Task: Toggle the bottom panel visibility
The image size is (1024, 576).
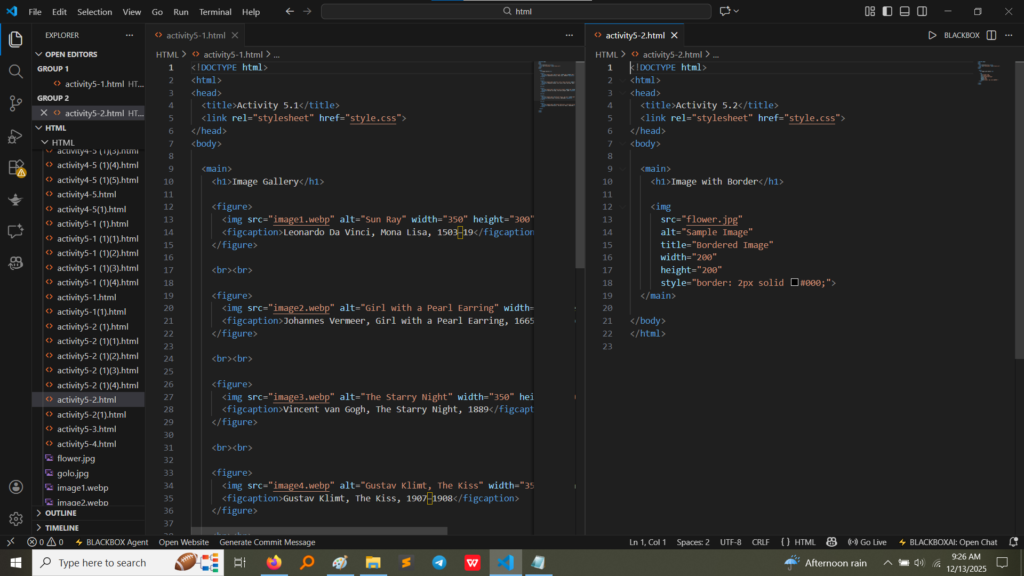Action: [x=904, y=12]
